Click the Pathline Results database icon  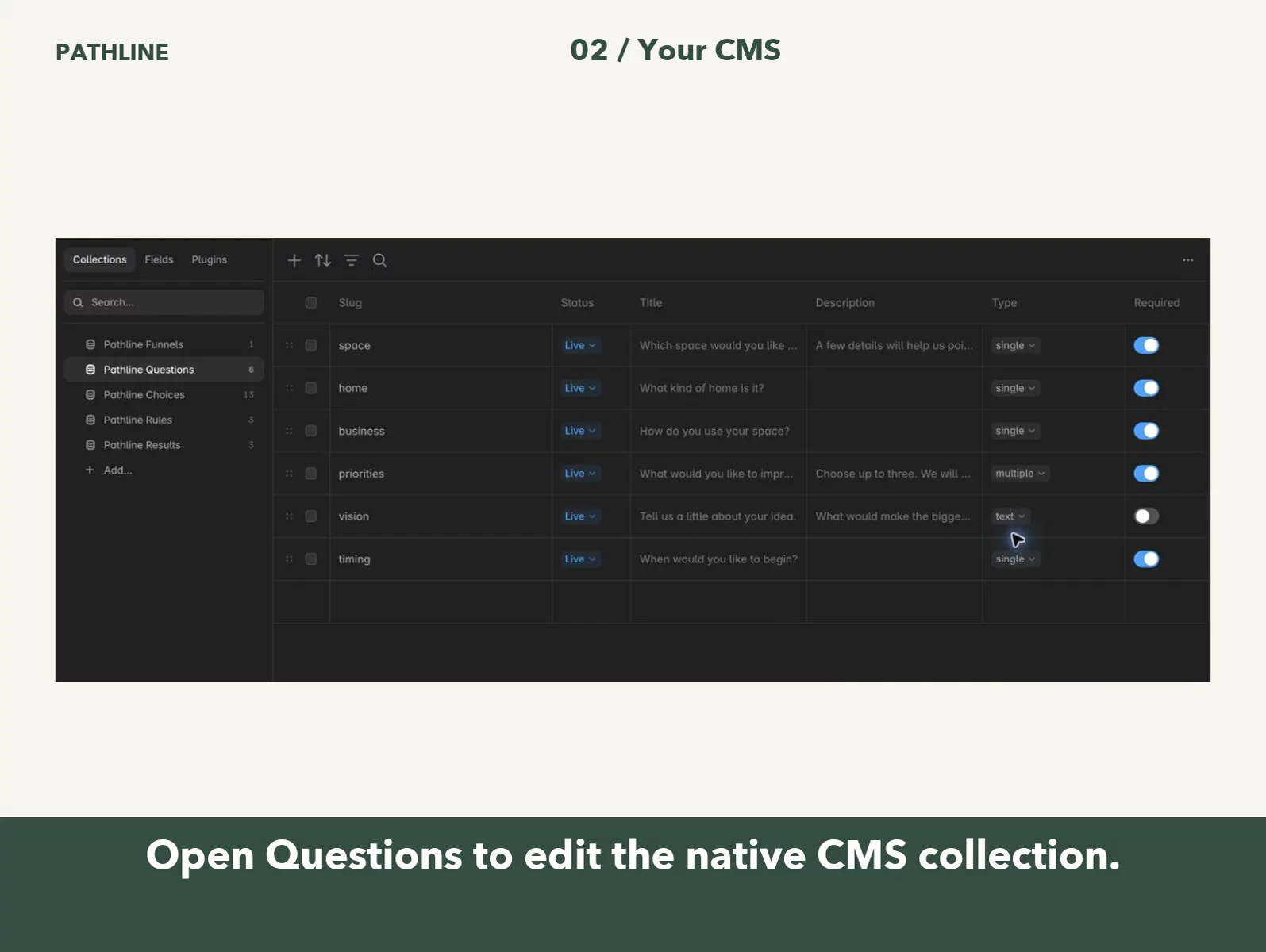[x=90, y=445]
